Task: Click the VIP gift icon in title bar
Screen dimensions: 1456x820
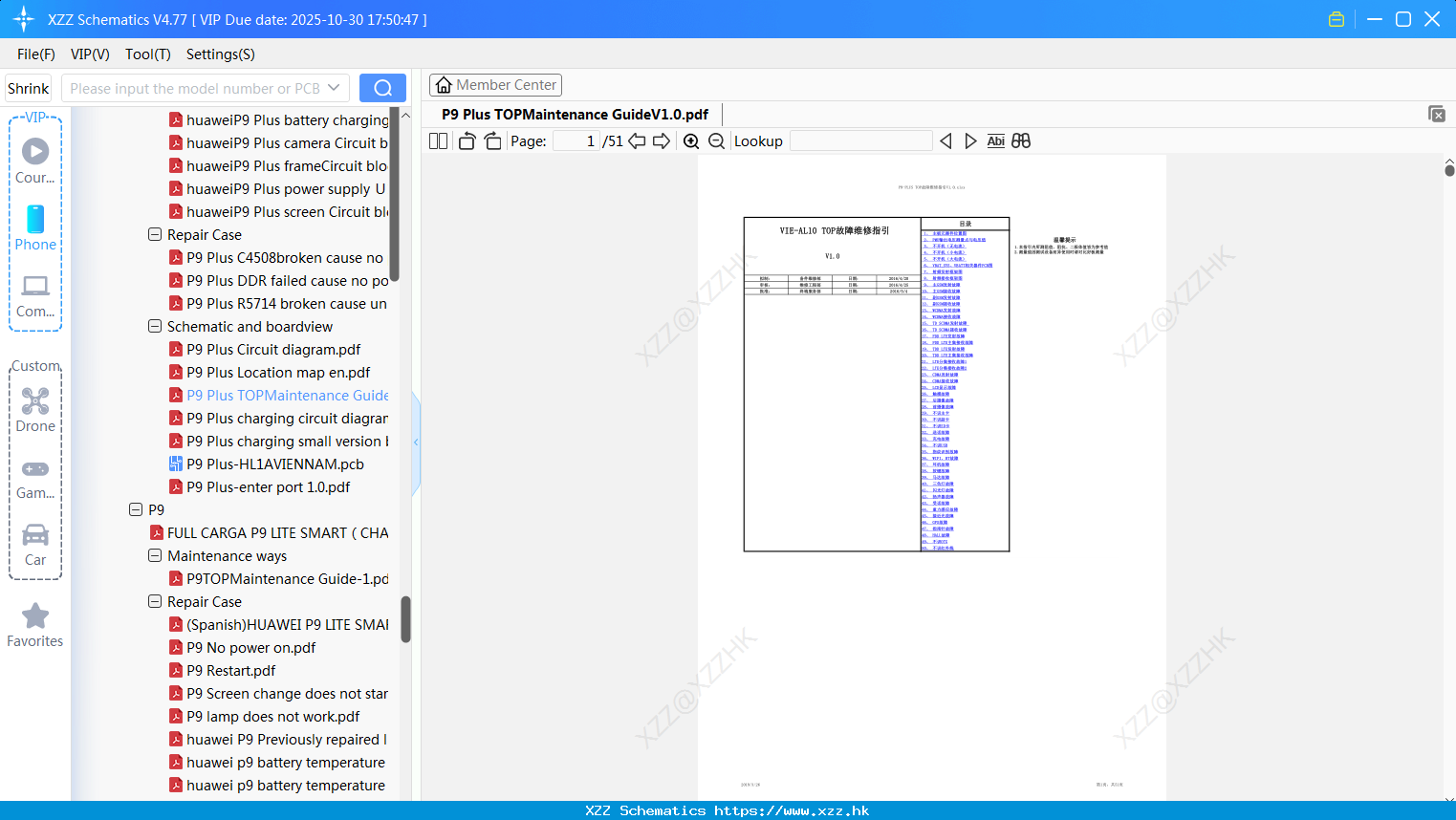Action: 1336,19
